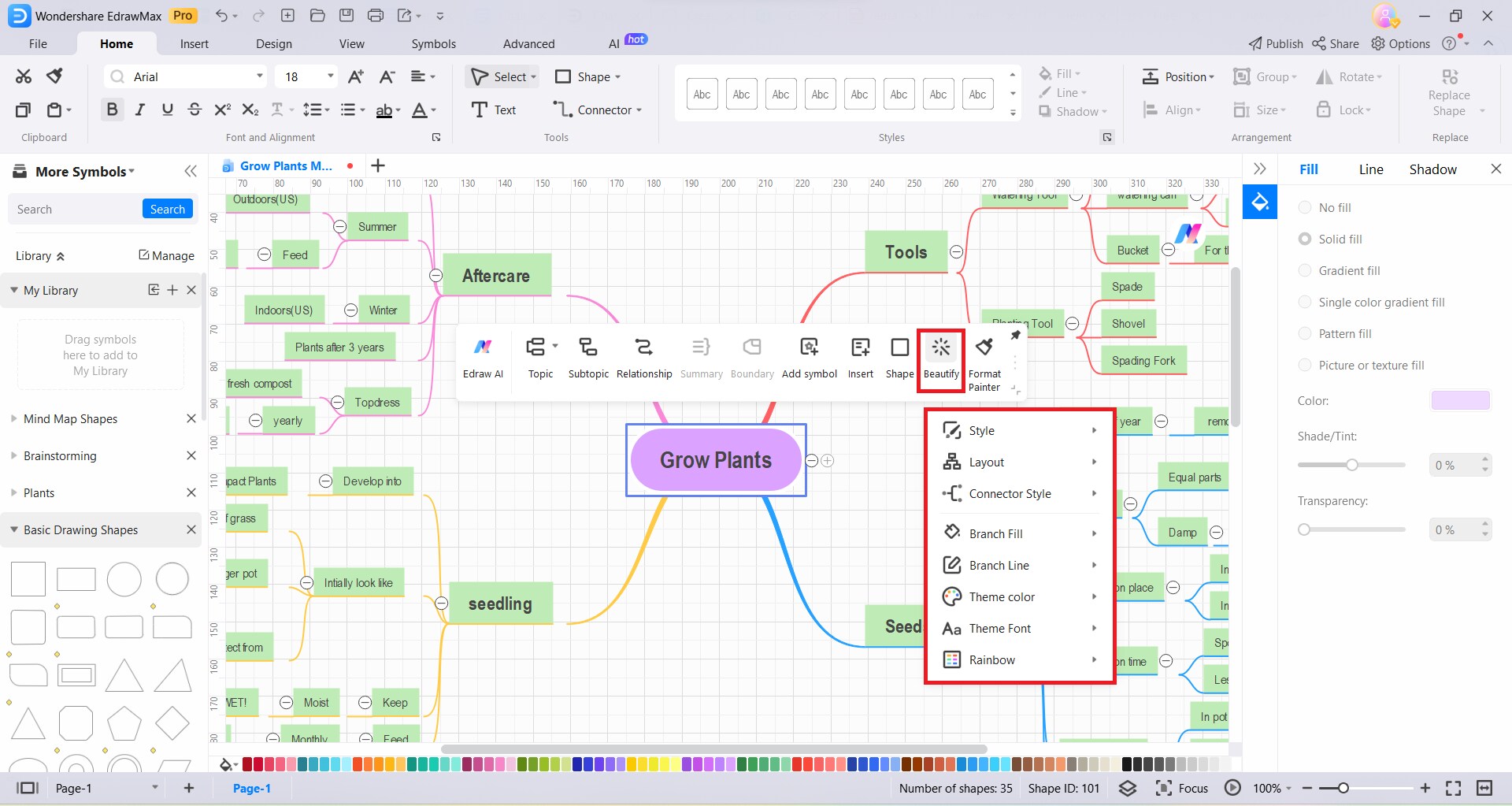Collapse the Aftercare branch toggle
1512x806 pixels.
click(x=435, y=276)
